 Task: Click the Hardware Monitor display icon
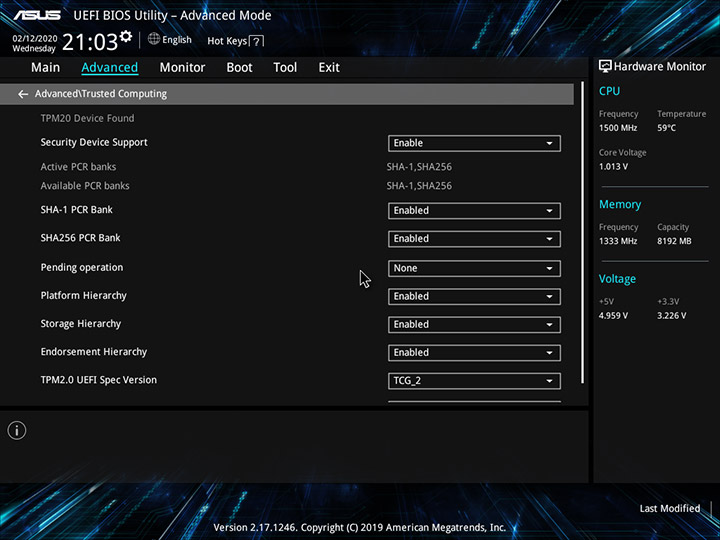605,66
